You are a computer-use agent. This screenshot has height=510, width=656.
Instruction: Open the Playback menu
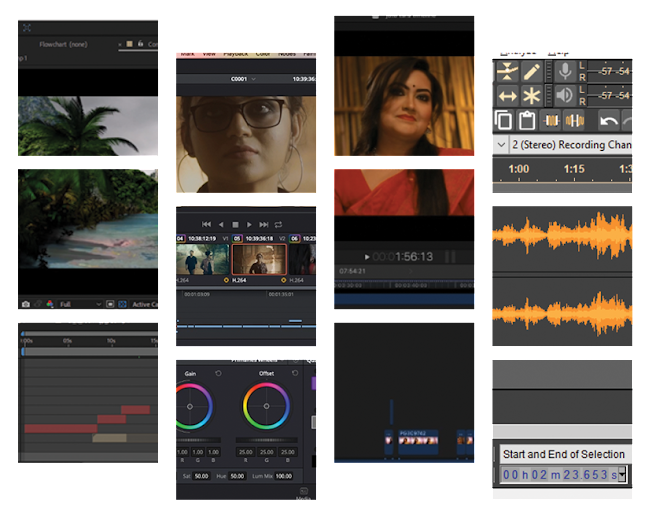[x=234, y=53]
